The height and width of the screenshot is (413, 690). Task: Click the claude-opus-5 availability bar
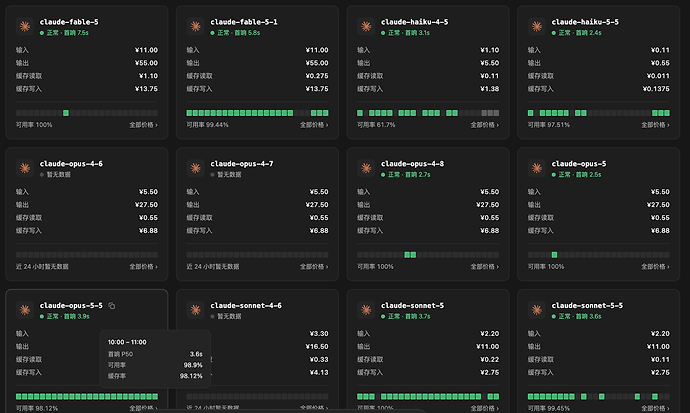(599, 255)
